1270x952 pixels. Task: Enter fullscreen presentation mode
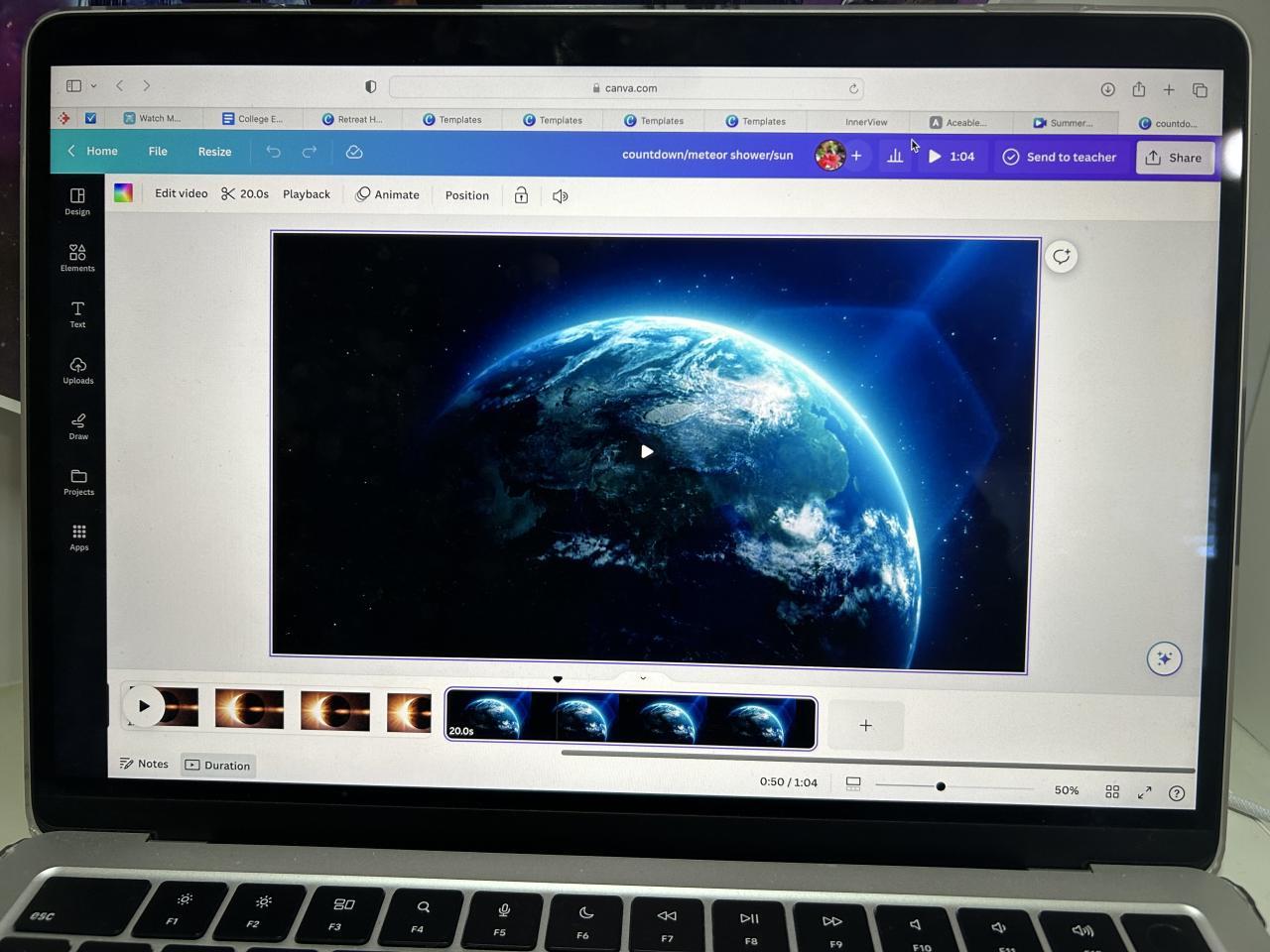pos(1145,792)
